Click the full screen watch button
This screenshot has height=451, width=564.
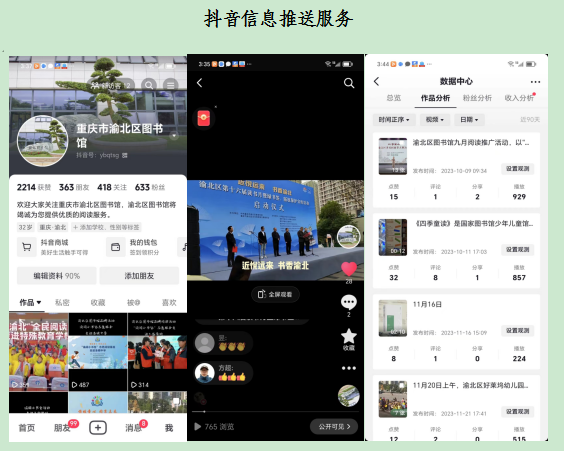click(x=275, y=294)
